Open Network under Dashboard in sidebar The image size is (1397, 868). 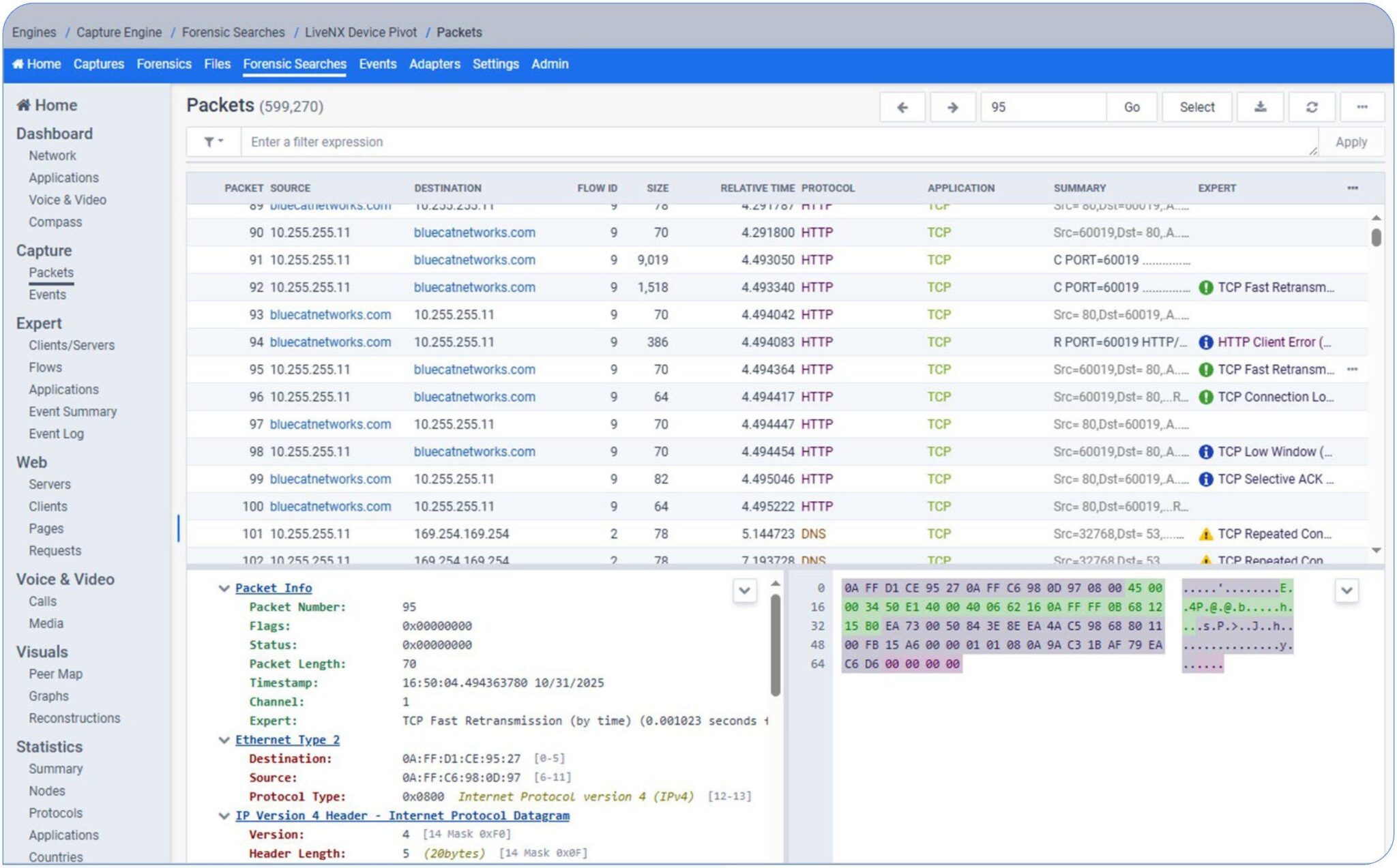tap(53, 155)
